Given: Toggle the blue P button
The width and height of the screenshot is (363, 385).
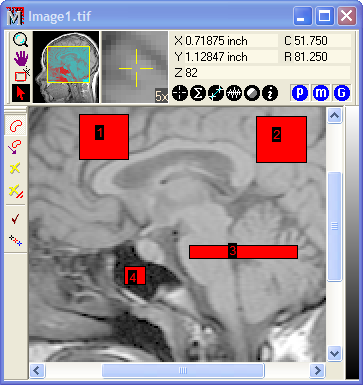Looking at the screenshot, I should [300, 93].
